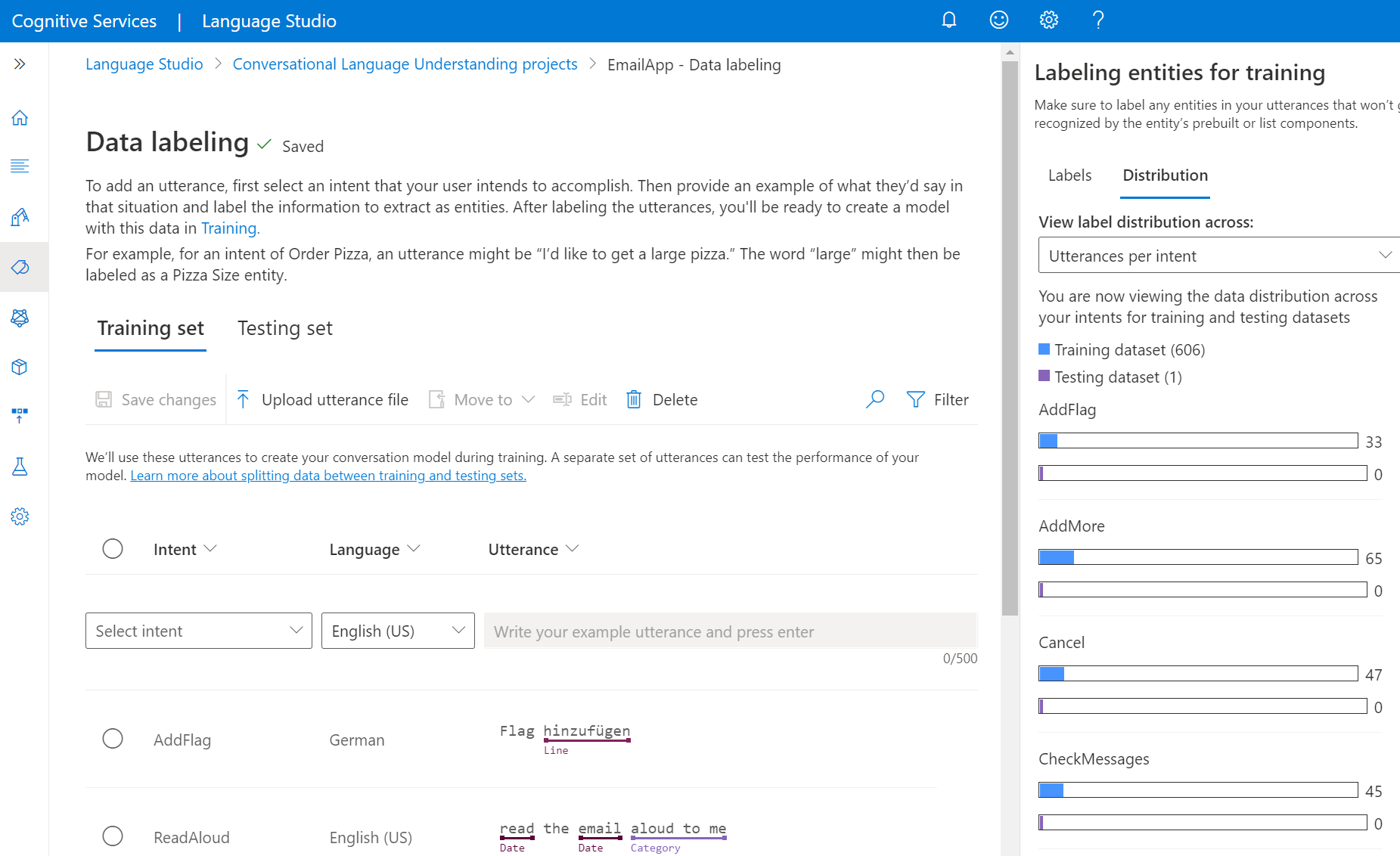Open Learn more about splitting data link
The height and width of the screenshot is (856, 1400).
coord(328,476)
